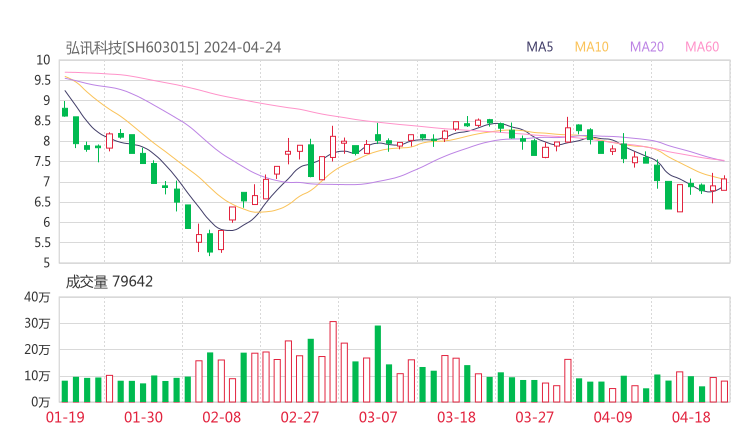
Task: Click the 02-08 date axis label
Action: coord(221,417)
